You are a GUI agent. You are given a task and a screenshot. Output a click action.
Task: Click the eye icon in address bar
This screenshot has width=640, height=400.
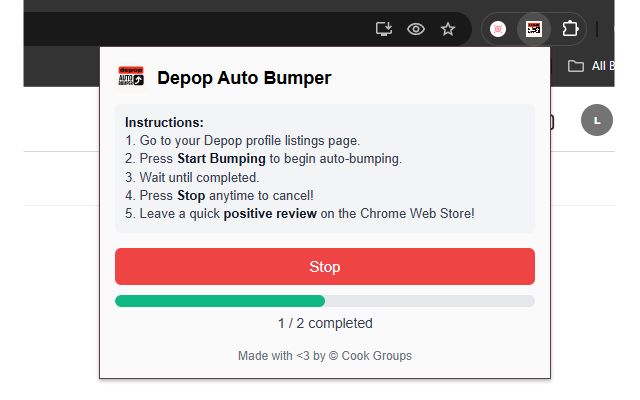pos(416,29)
